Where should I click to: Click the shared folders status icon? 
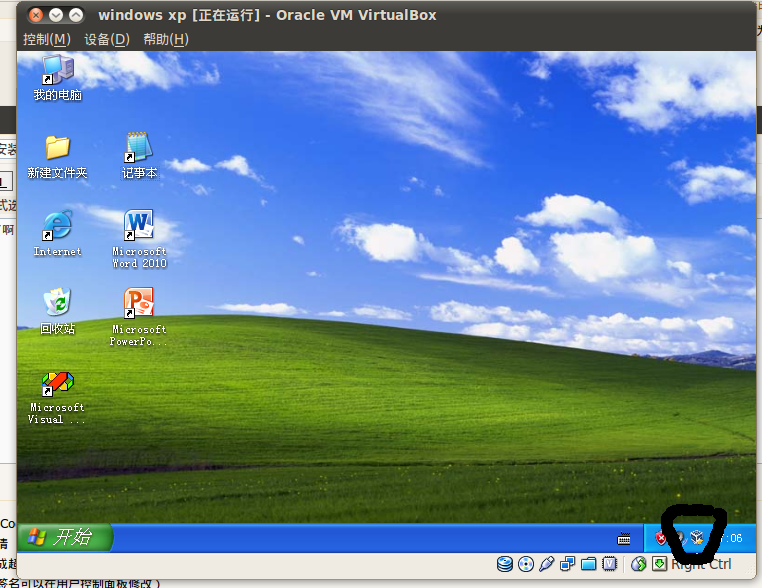pyautogui.click(x=589, y=564)
